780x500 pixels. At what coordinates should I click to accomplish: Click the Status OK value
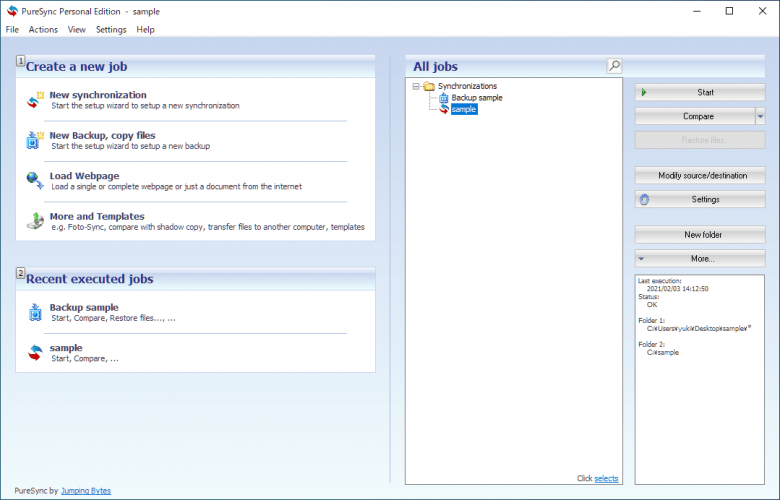pos(652,304)
